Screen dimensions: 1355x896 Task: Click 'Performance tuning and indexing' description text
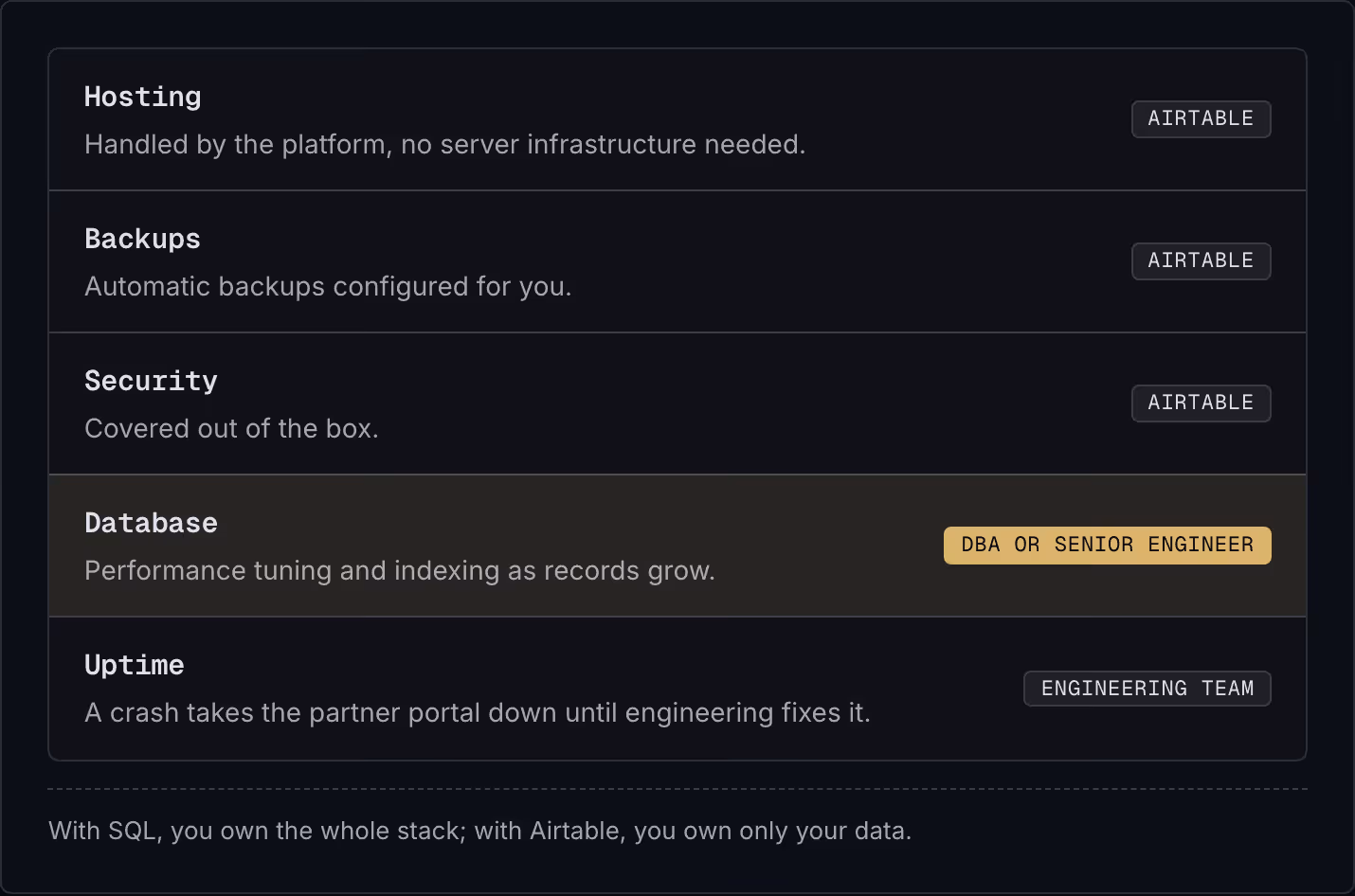[400, 570]
